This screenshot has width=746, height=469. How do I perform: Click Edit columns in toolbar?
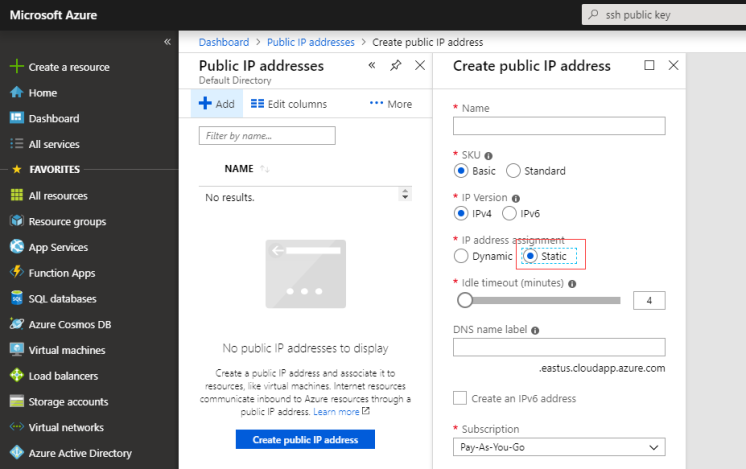pyautogui.click(x=289, y=104)
